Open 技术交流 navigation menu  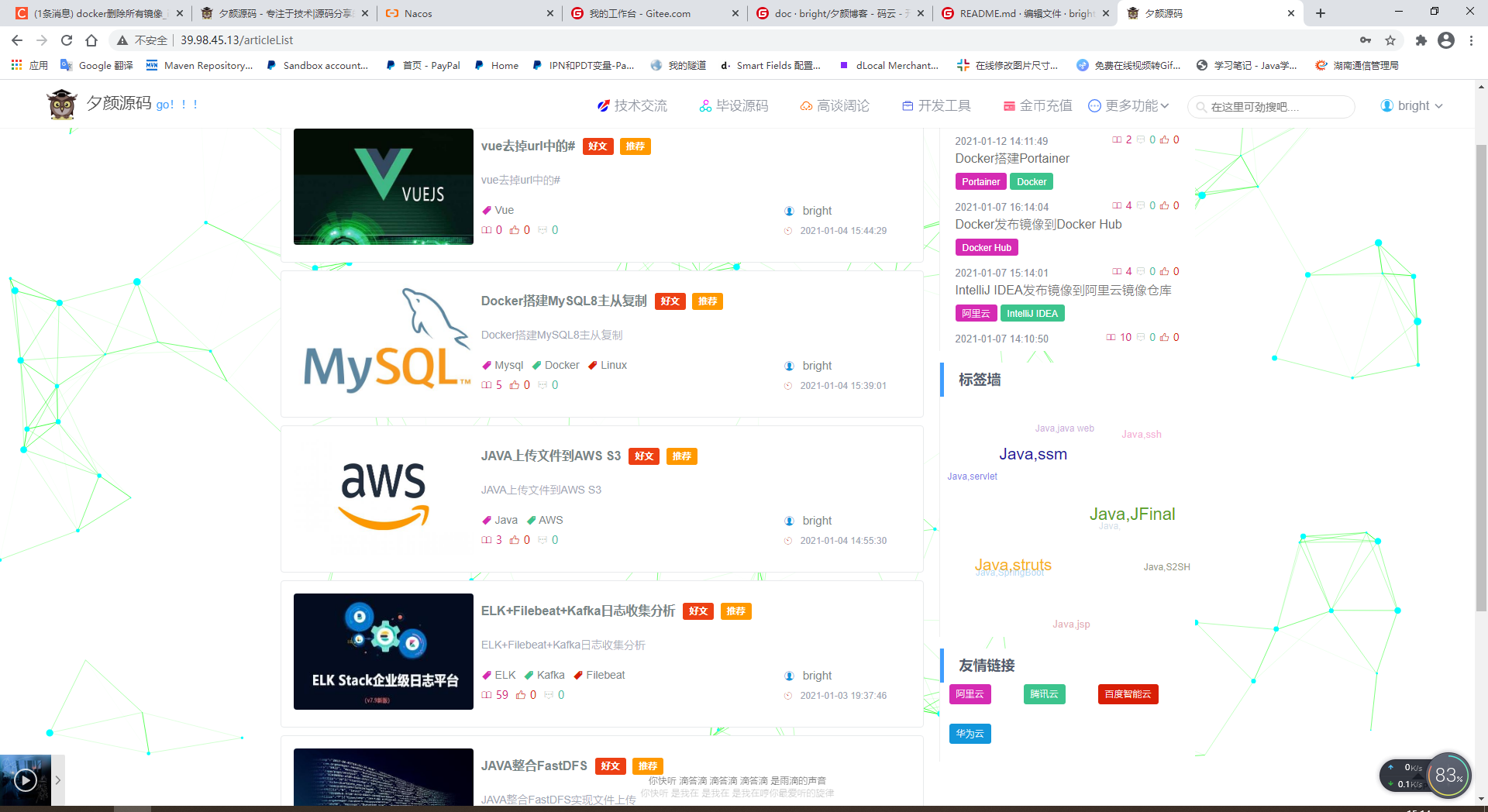pyautogui.click(x=632, y=105)
